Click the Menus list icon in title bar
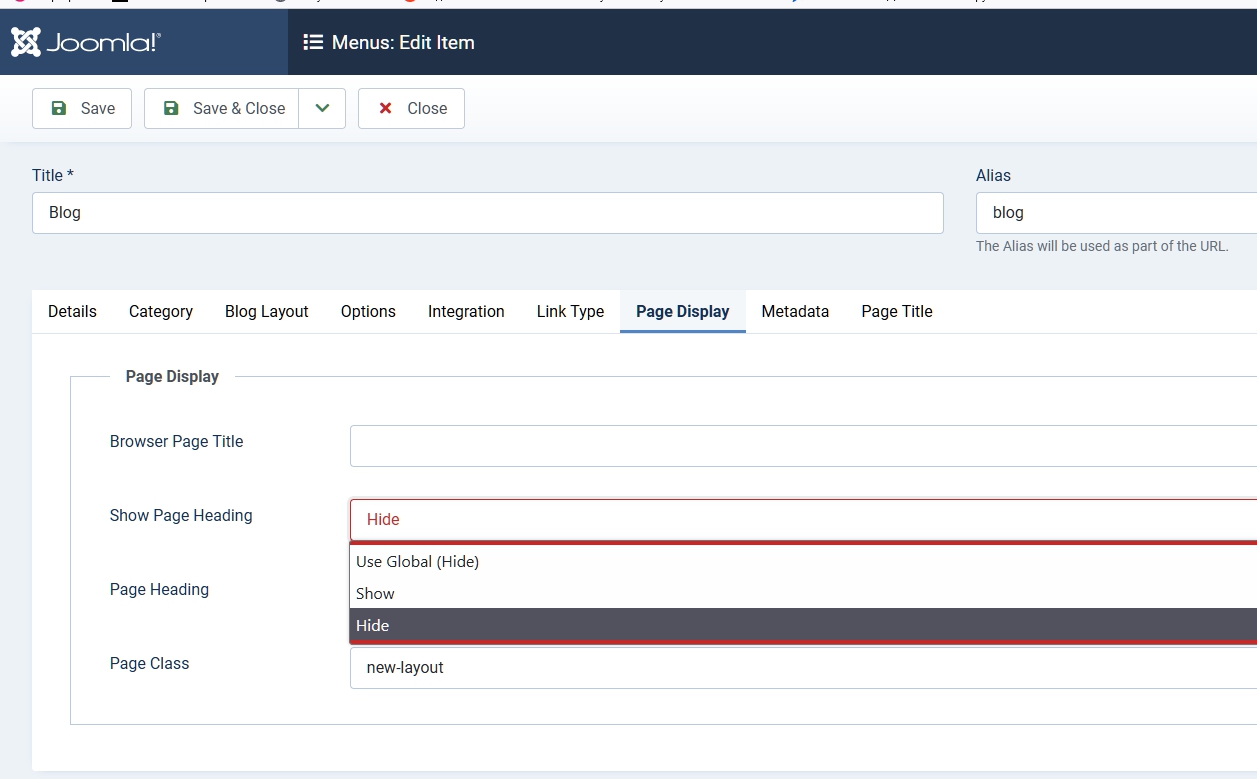The height and width of the screenshot is (779, 1257). 313,42
